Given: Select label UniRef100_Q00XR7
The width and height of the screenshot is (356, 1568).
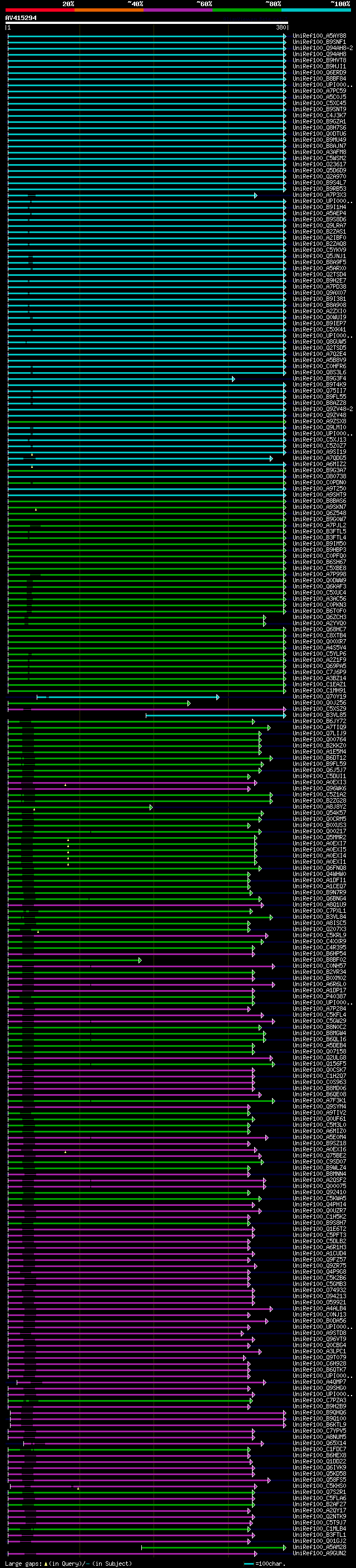Looking at the screenshot, I should (x=319, y=641).
